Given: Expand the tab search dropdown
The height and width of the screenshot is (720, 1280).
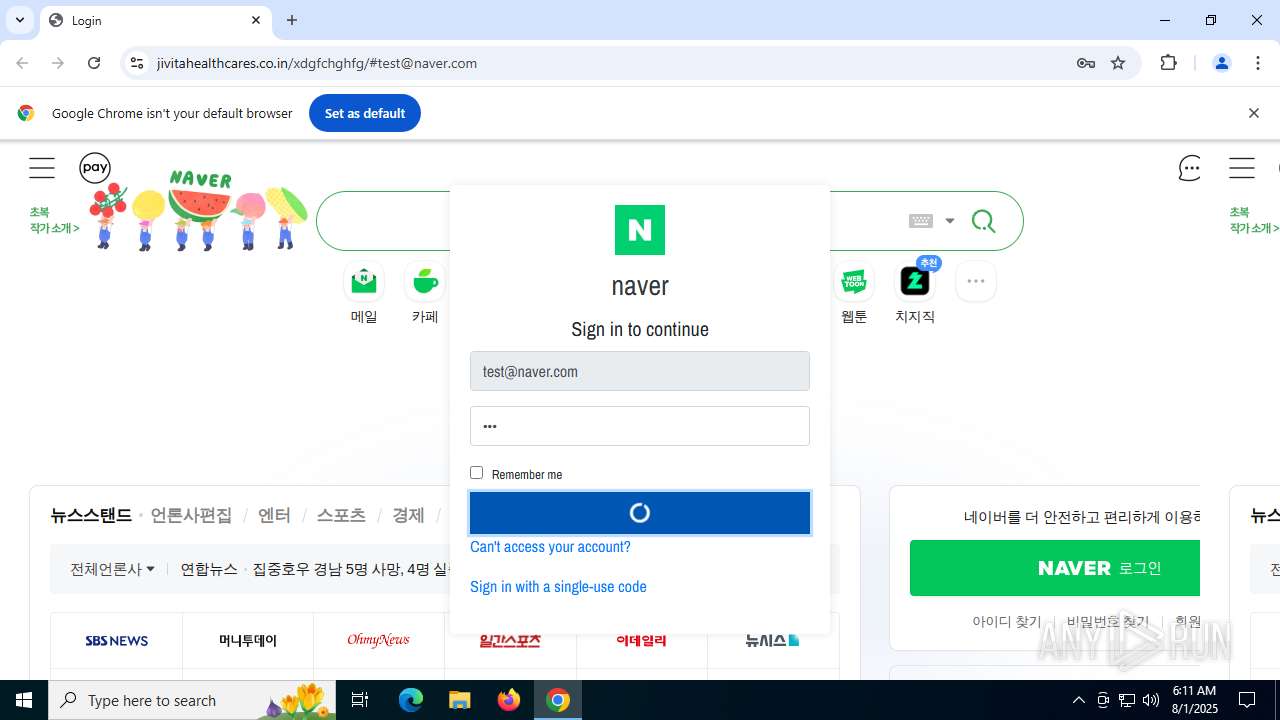Looking at the screenshot, I should (19, 20).
